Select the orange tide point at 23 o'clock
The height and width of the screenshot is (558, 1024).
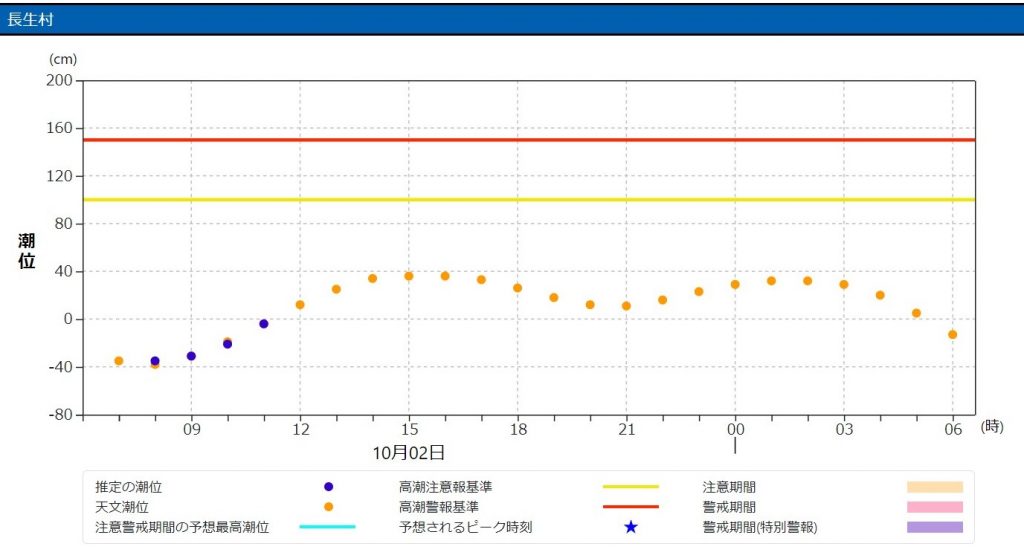pyautogui.click(x=699, y=292)
